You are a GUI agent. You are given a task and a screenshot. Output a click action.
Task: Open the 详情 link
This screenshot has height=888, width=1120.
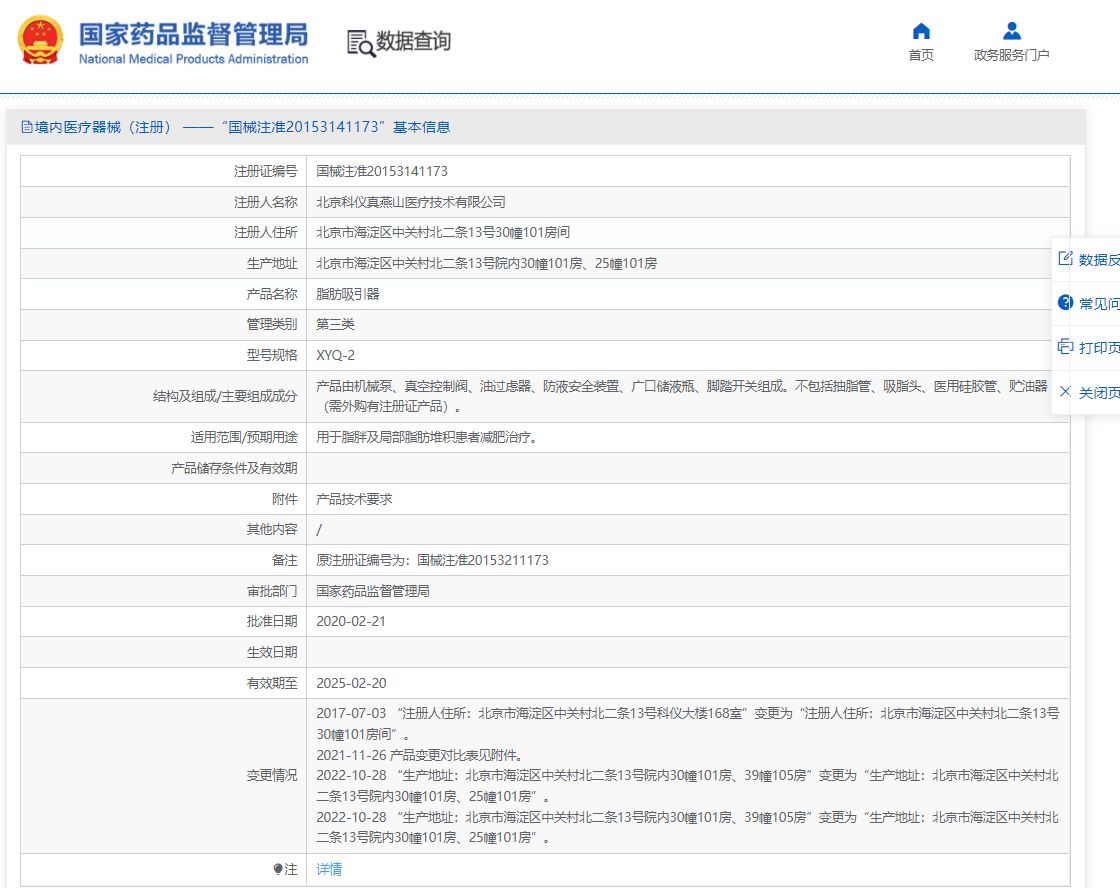click(327, 869)
